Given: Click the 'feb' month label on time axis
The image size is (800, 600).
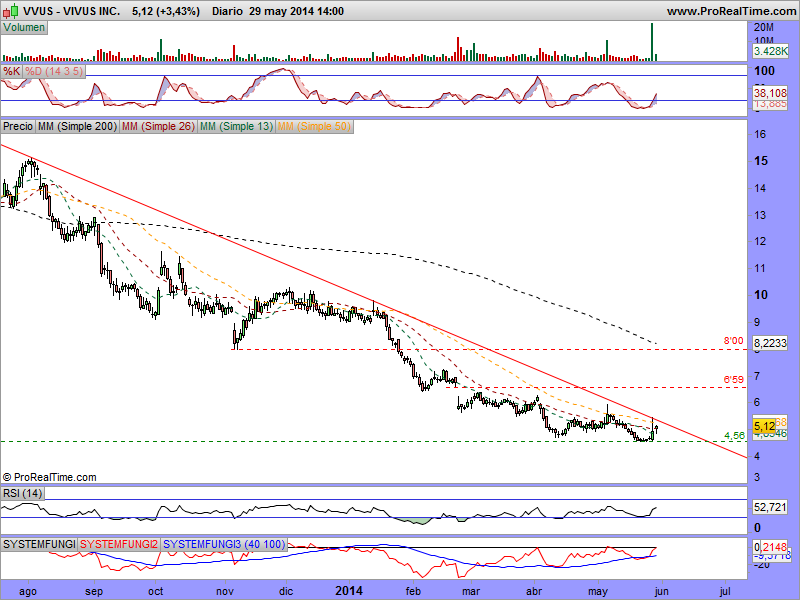Looking at the screenshot, I should 413,591.
